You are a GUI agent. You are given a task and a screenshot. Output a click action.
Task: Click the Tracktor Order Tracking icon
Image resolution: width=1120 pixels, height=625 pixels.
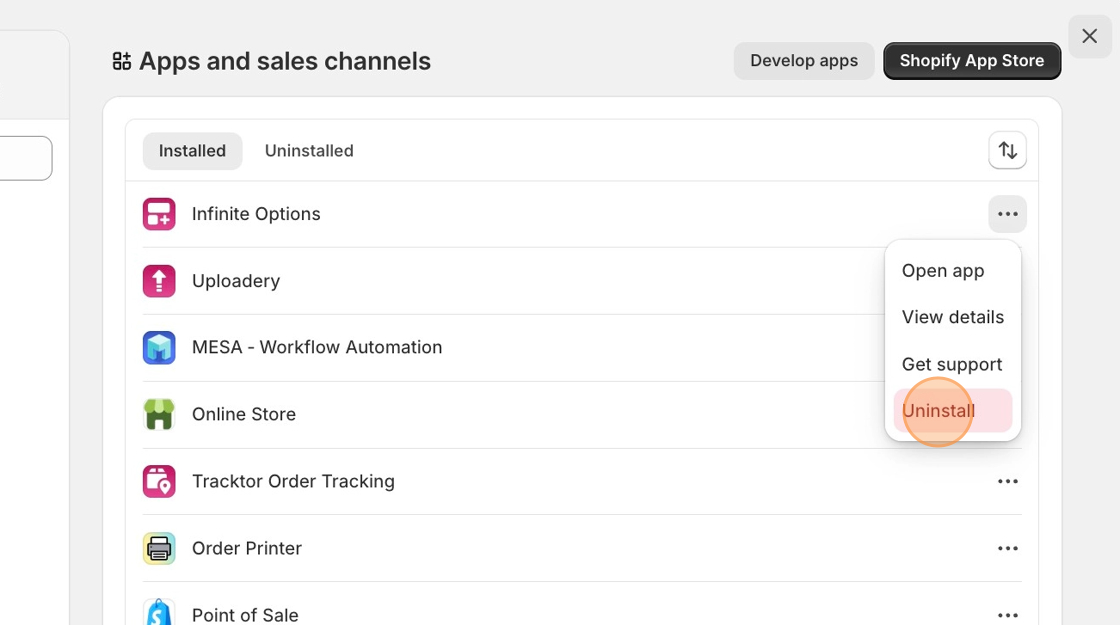coord(159,481)
